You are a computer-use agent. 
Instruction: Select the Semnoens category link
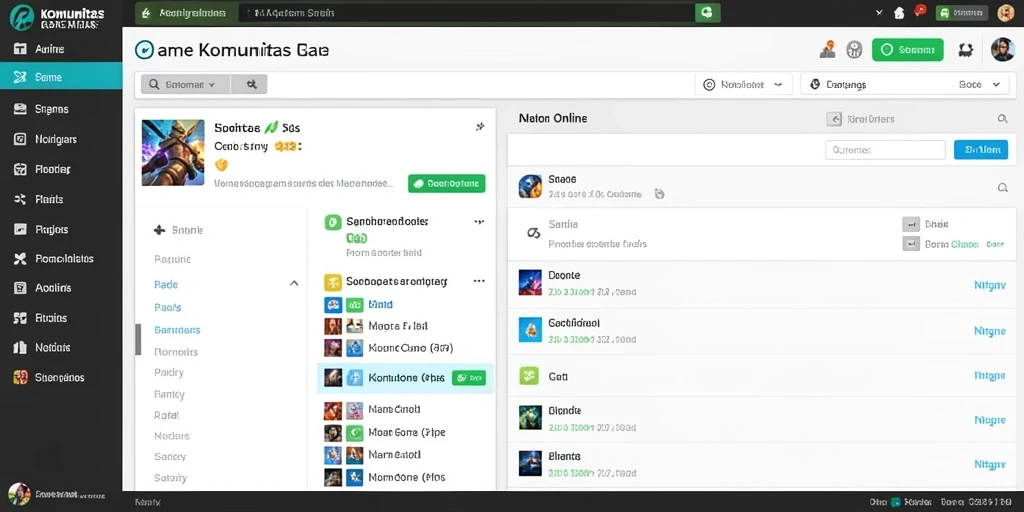pyautogui.click(x=177, y=330)
